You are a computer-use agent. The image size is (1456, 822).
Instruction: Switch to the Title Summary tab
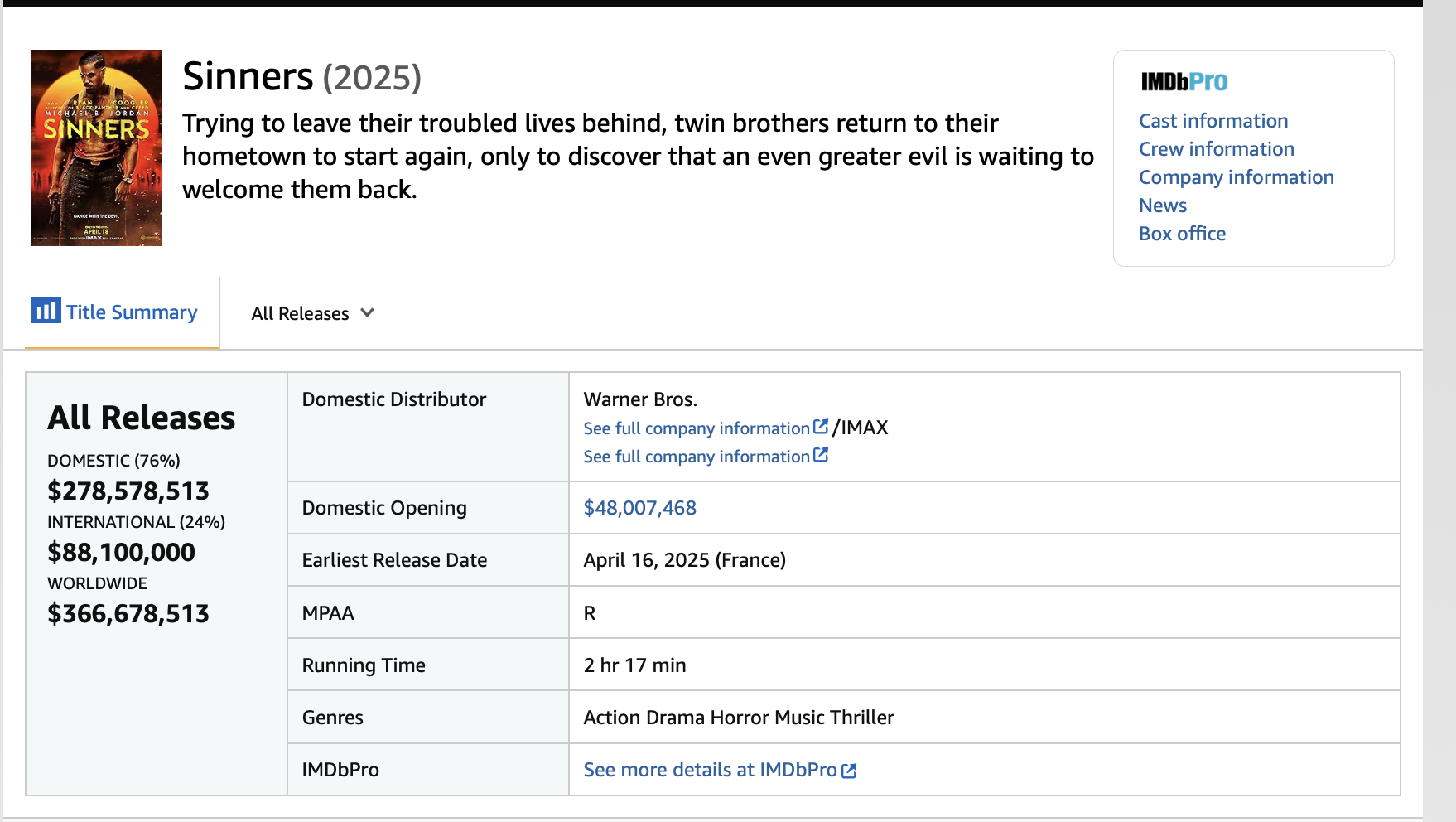(132, 312)
